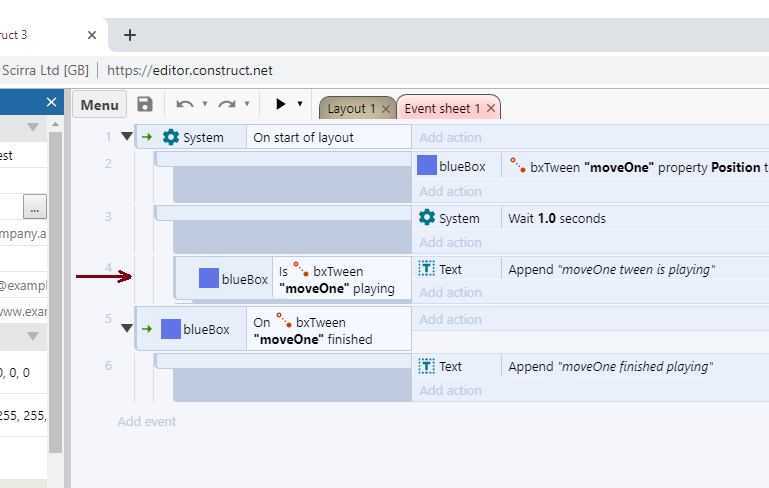
Task: Select the Event sheet 1 tab
Action: (x=442, y=108)
